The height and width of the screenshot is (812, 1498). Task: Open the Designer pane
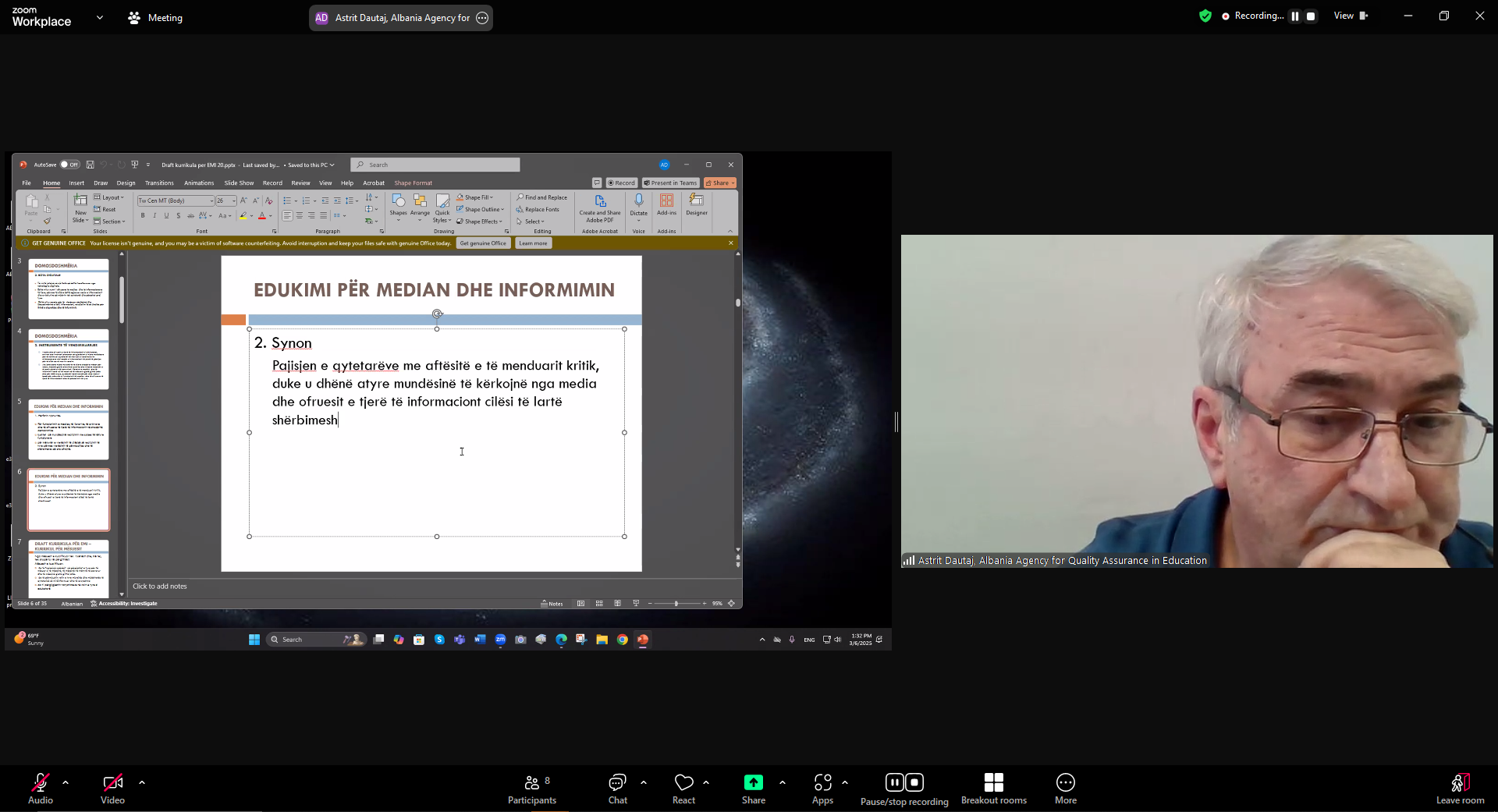coord(697,205)
